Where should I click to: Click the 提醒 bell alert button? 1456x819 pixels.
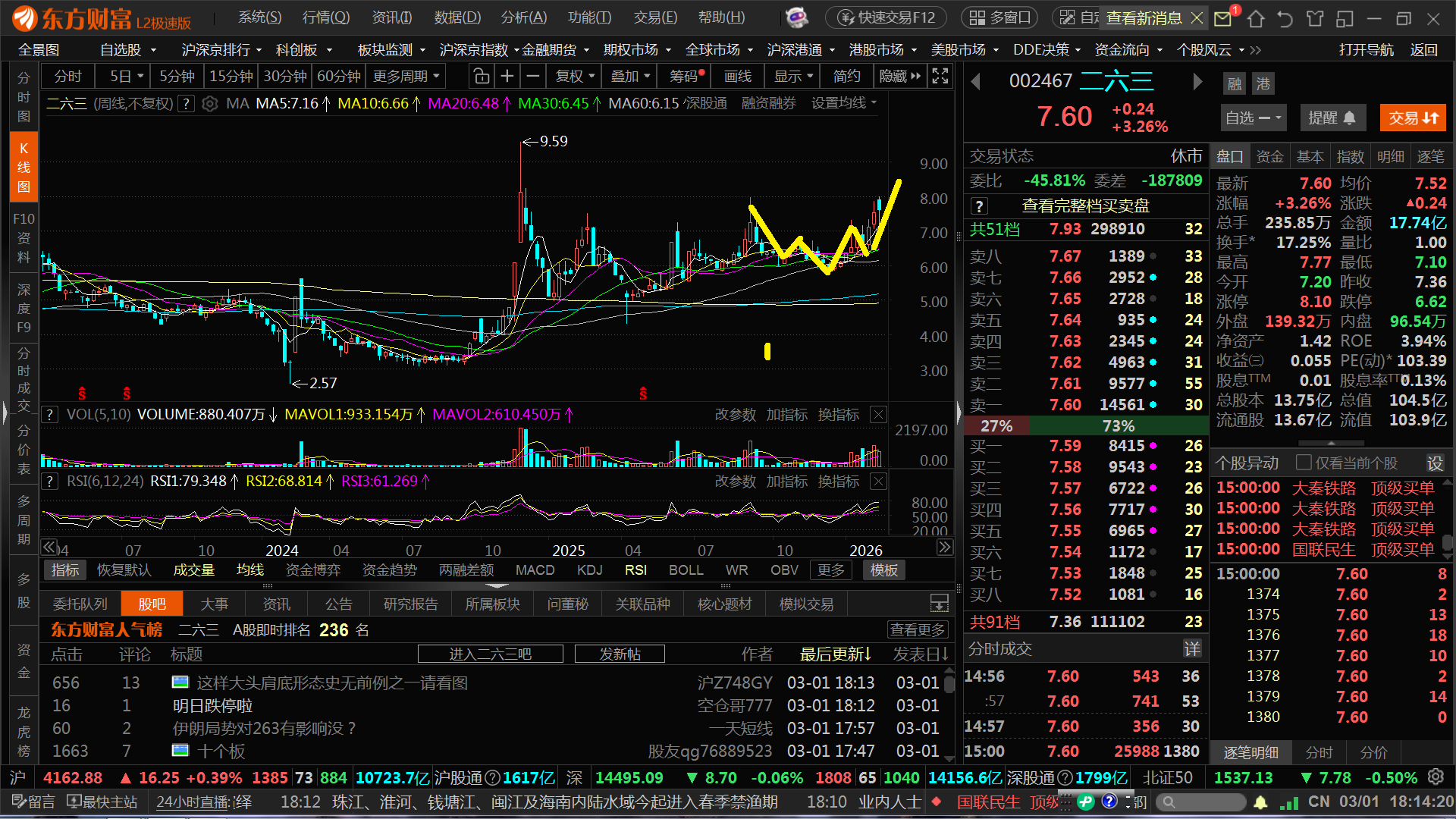pos(1332,118)
